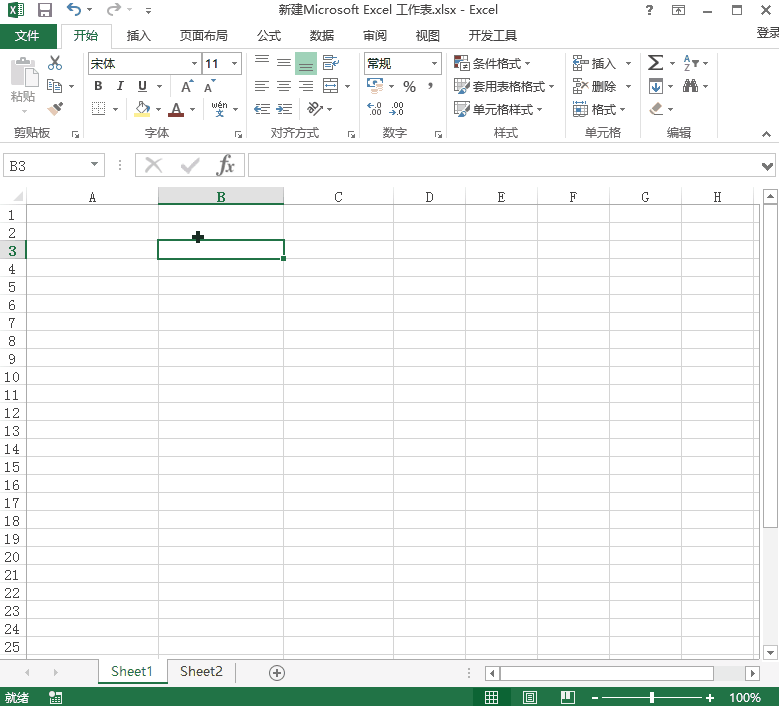Switch to Page Layout view
This screenshot has height=706, width=779.
coord(530,697)
